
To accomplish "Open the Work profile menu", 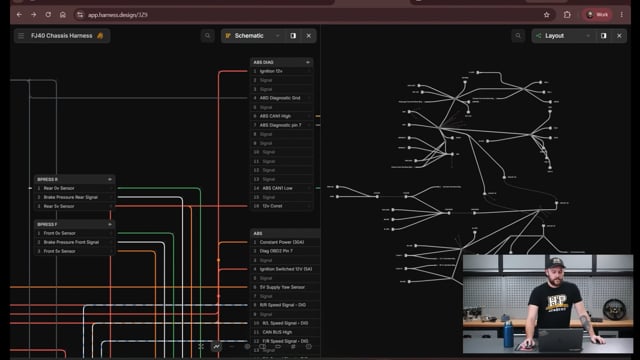I will pos(597,15).
